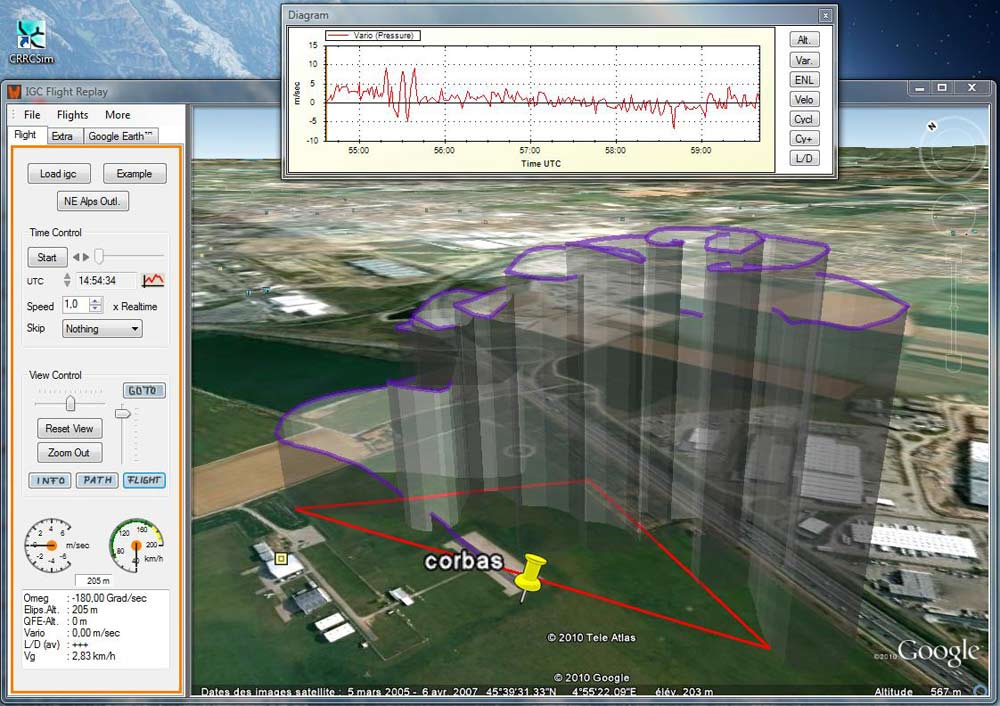The image size is (1000, 706).
Task: Click the Elips.Alt. 205 m readout
Action: coord(61,610)
